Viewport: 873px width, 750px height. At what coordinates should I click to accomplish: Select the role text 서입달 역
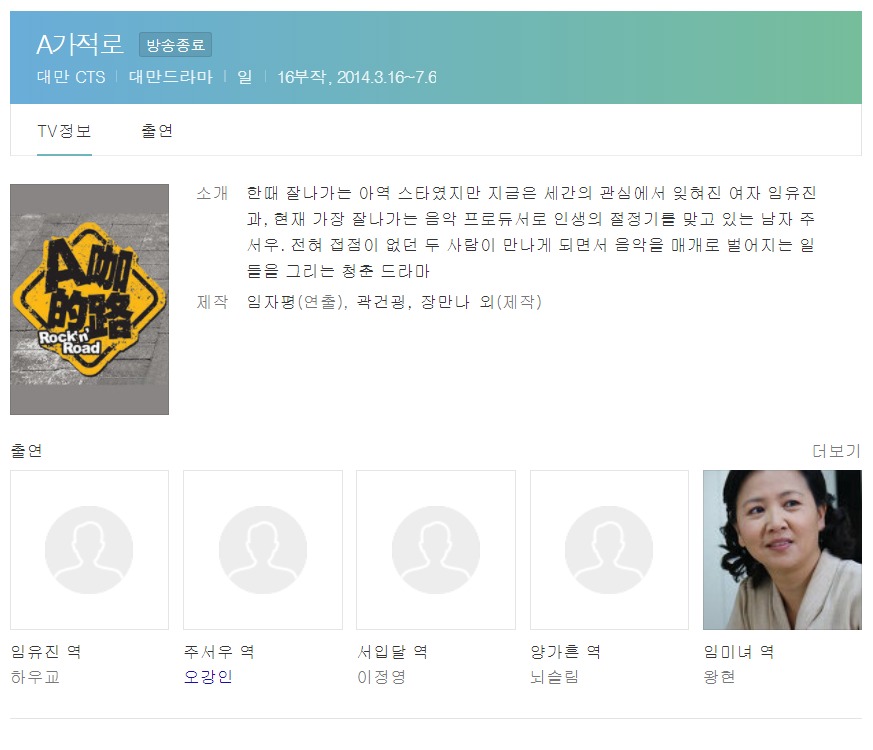click(393, 651)
